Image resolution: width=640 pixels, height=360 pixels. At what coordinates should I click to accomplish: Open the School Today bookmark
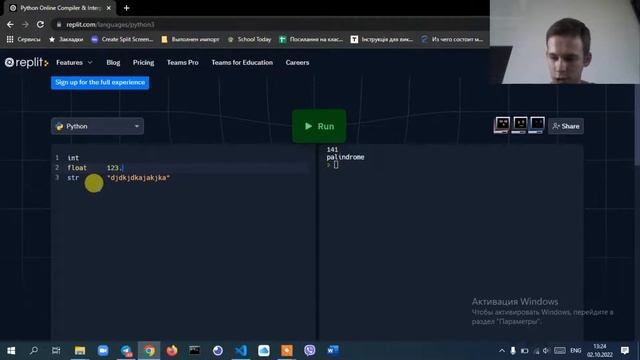(x=249, y=39)
